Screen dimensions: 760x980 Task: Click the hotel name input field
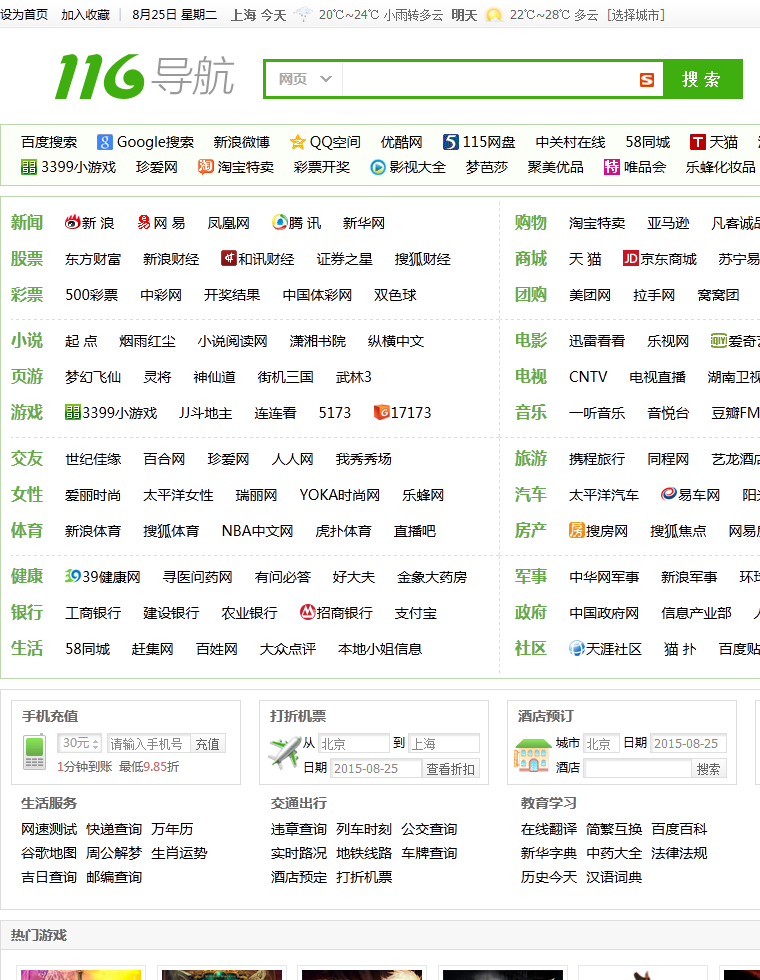coord(638,769)
